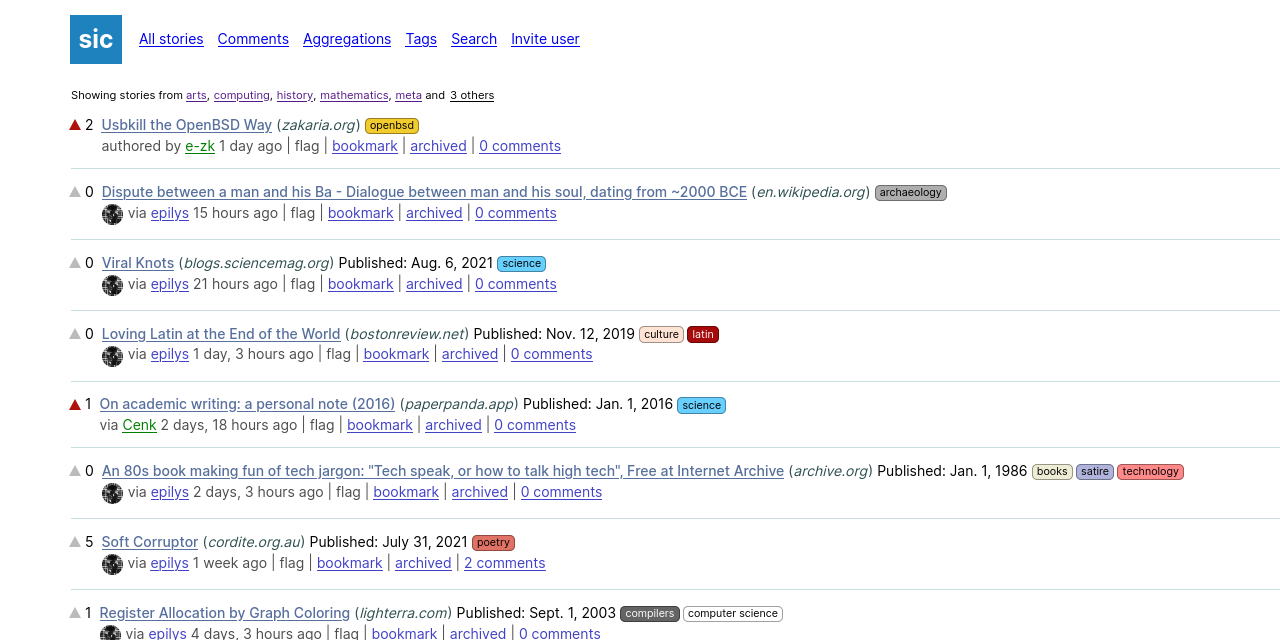Open the 80s book Tech speak story
The image size is (1280, 640).
pyautogui.click(x=443, y=471)
